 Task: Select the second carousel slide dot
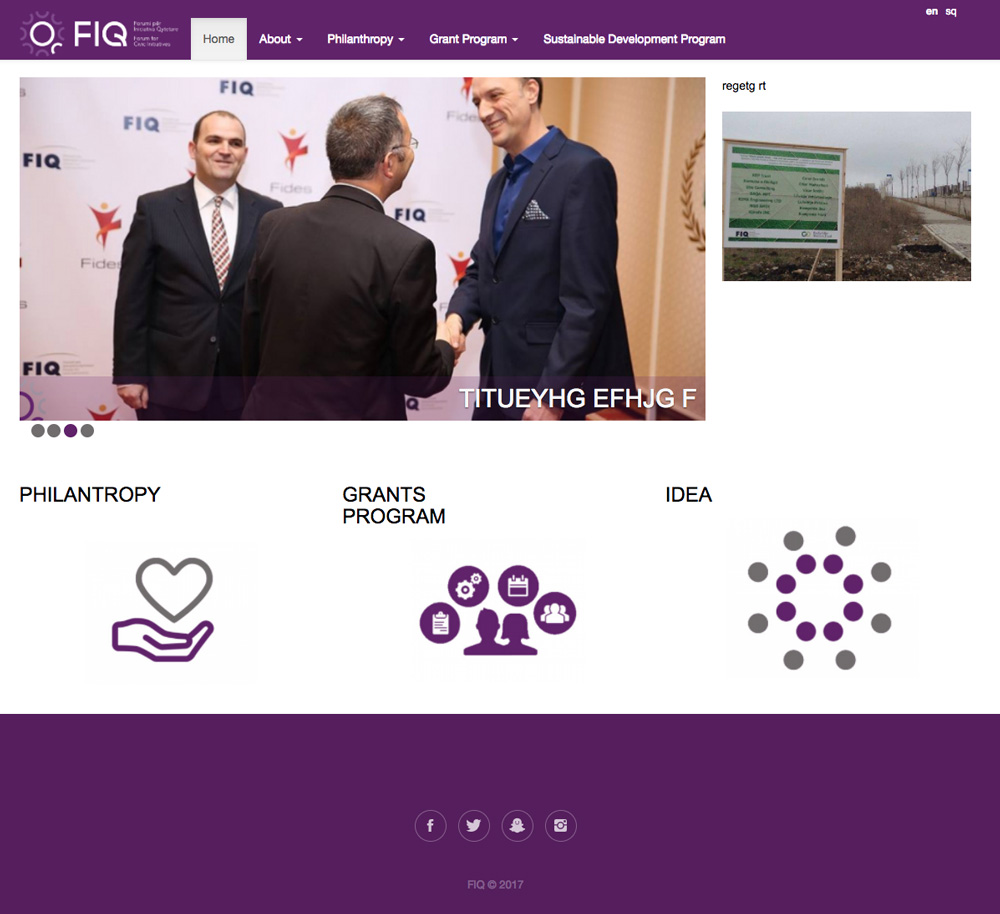coord(54,431)
